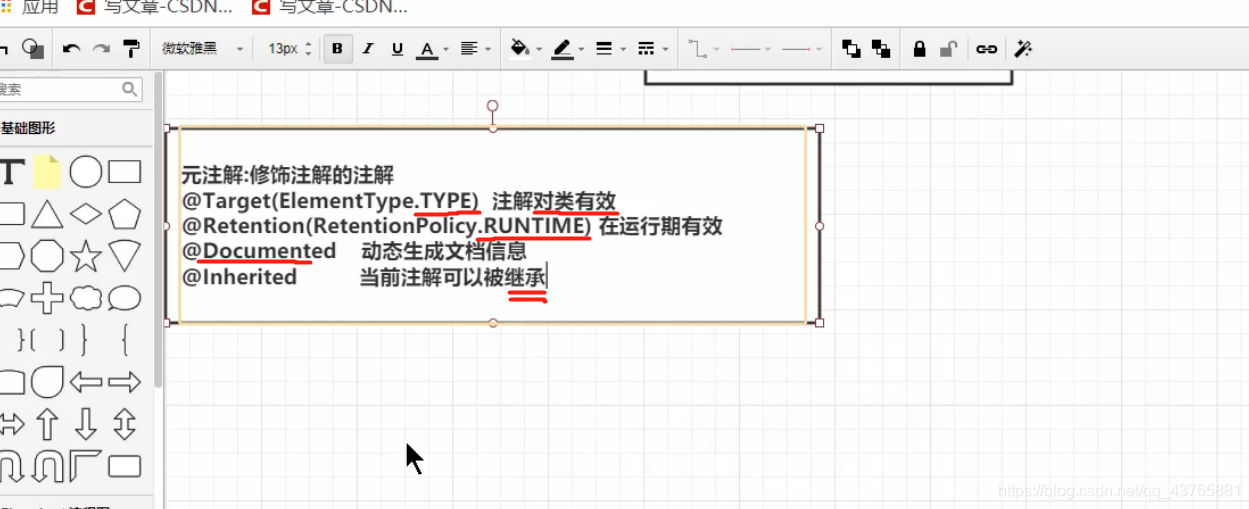Click the rotation handle above text box
Image resolution: width=1249 pixels, height=509 pixels.
[492, 105]
